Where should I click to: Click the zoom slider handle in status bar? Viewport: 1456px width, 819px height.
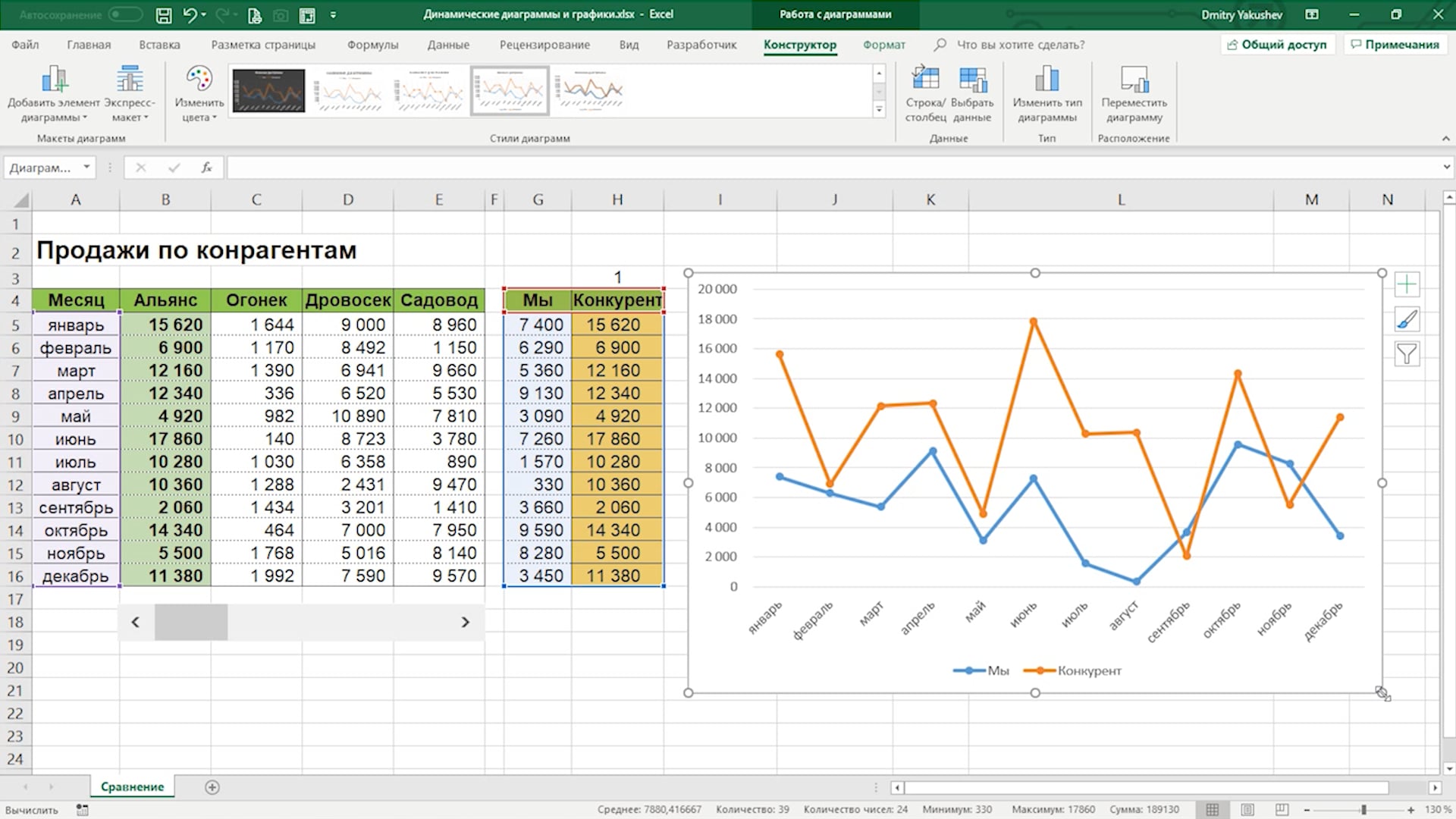(1363, 809)
